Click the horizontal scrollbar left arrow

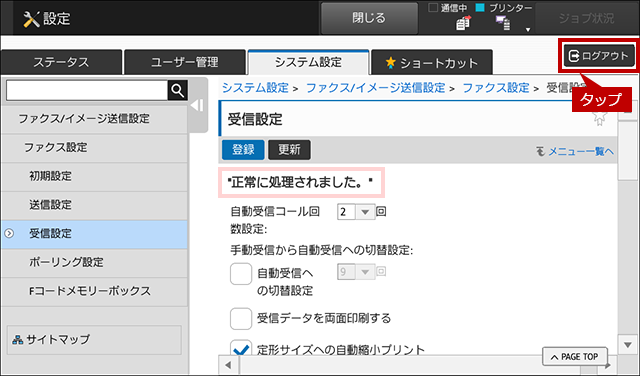tap(228, 365)
